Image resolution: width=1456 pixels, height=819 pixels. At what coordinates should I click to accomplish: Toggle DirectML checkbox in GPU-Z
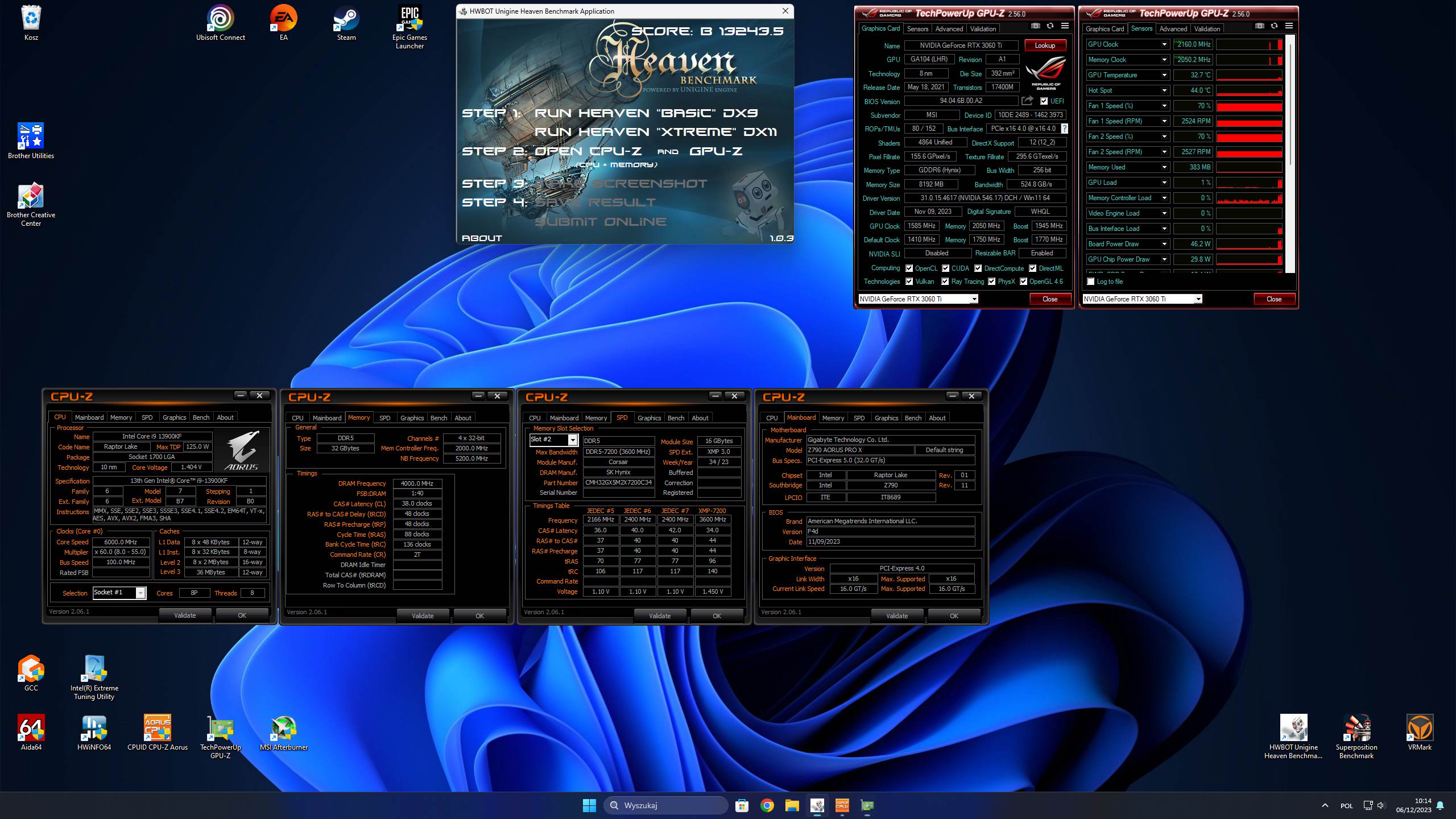point(1032,268)
